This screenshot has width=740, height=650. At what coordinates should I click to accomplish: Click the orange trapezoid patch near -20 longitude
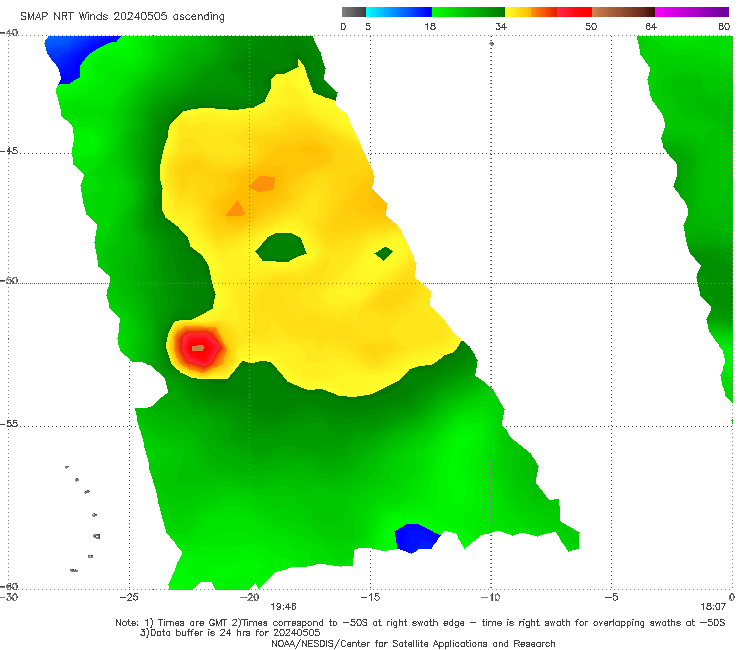click(263, 184)
